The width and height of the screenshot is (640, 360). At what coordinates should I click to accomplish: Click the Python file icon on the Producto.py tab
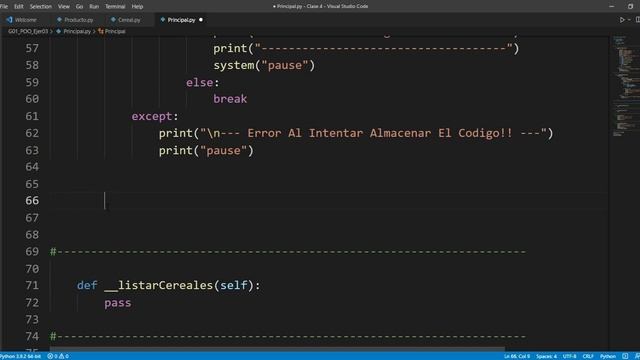(x=59, y=20)
